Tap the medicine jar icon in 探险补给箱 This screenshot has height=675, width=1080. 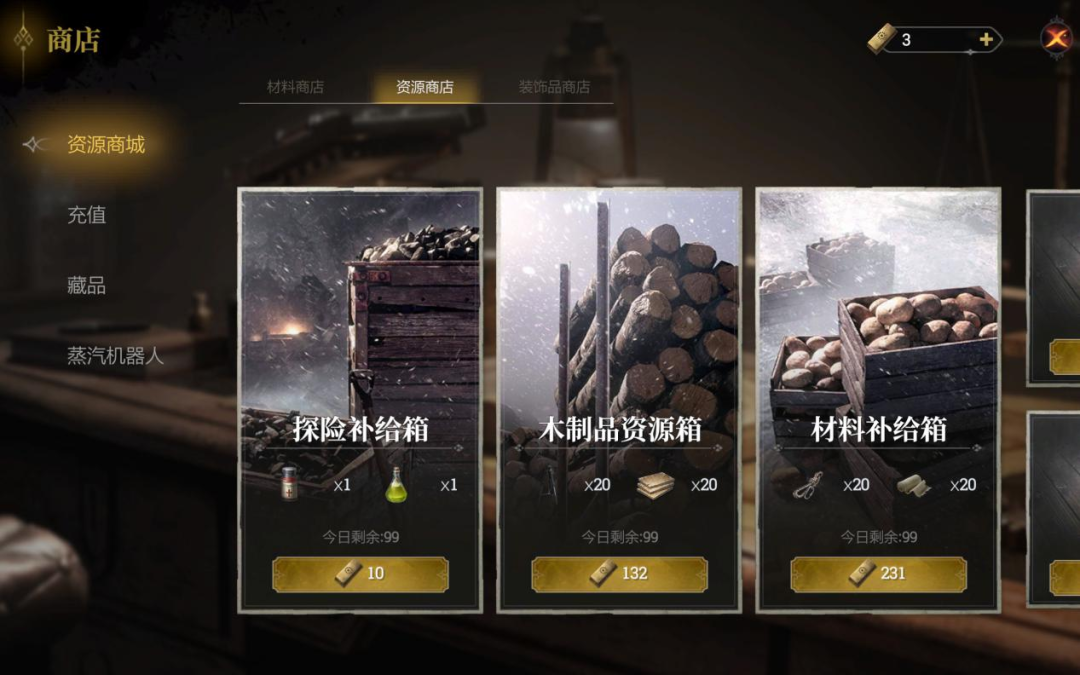(290, 483)
